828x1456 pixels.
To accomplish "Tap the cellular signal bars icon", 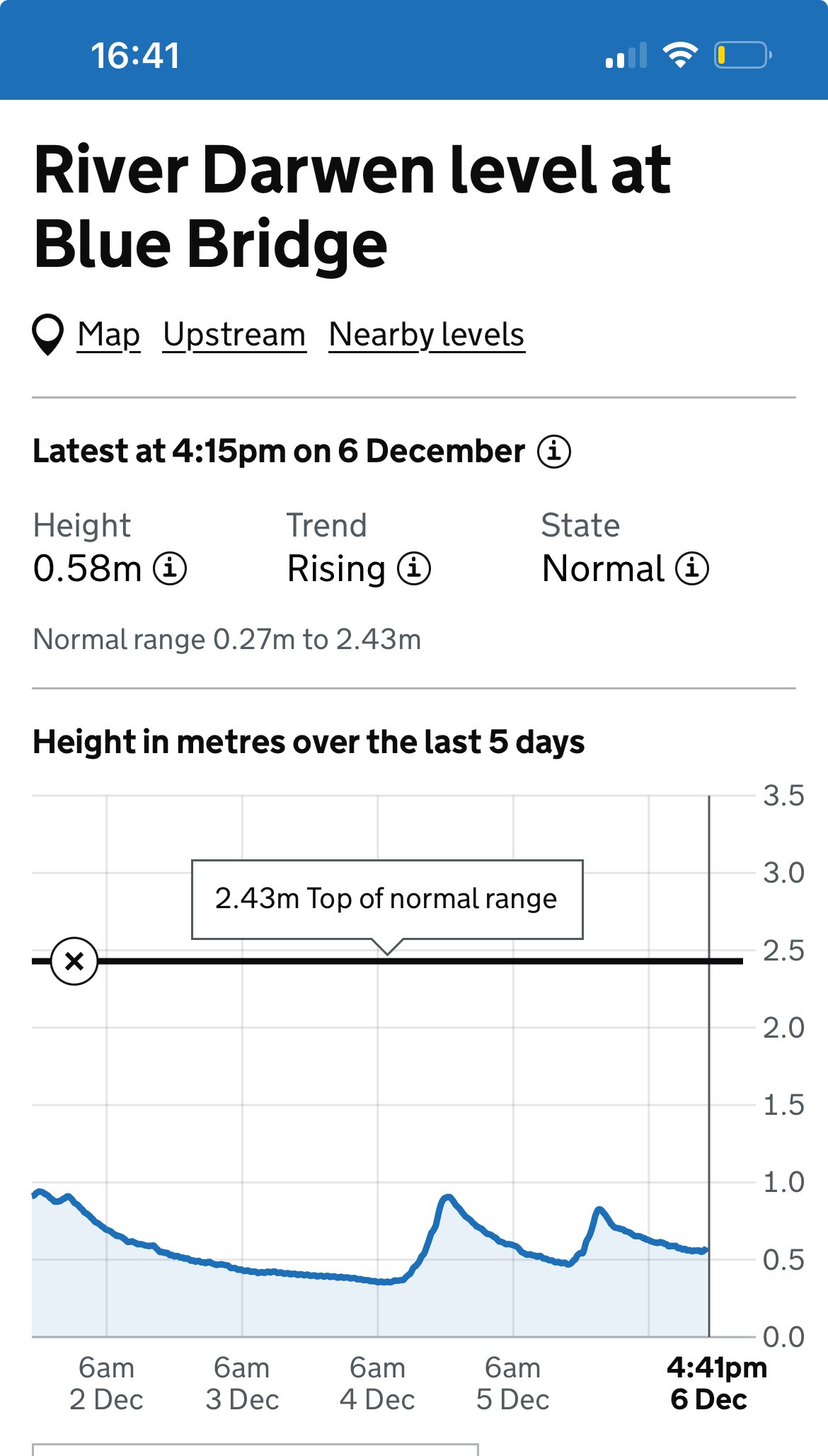I will tap(626, 55).
